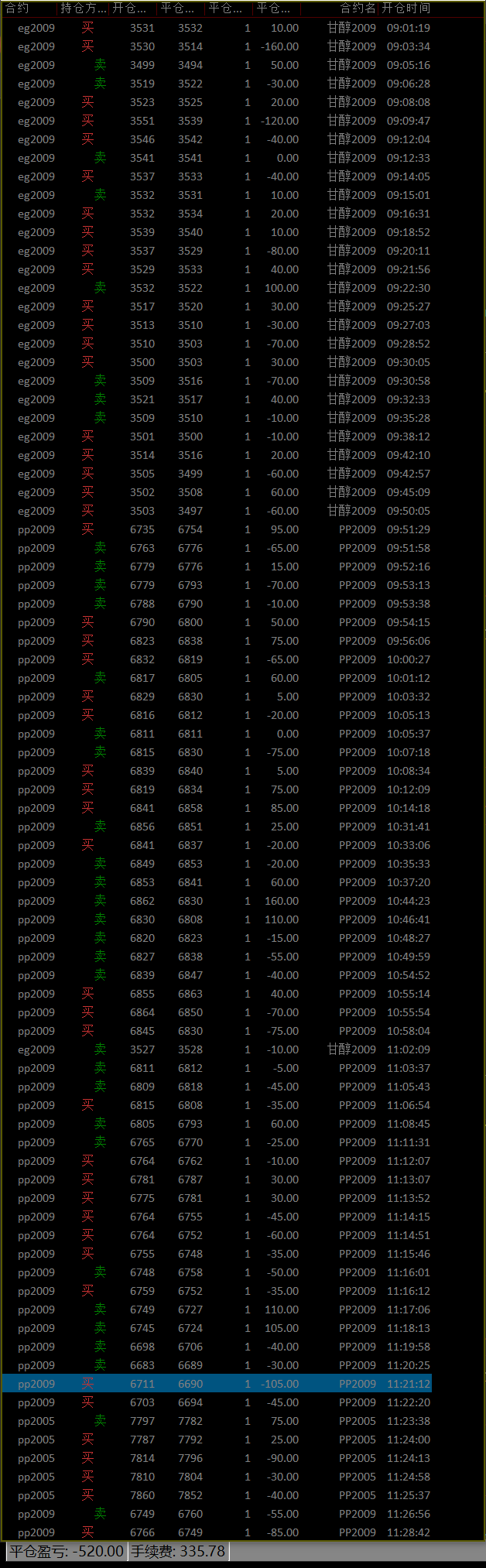The width and height of the screenshot is (486, 1568).
Task: Sort by the 持仓方 direction column header
Action: pyautogui.click(x=84, y=9)
